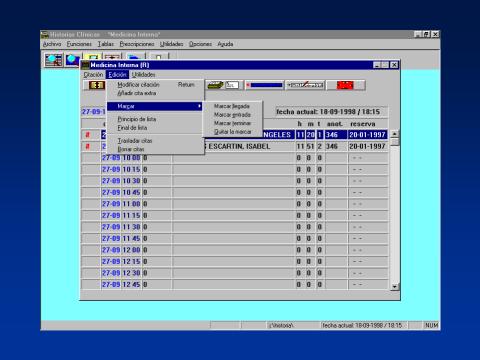Click the blue bar toolbar button
Image resolution: width=480 pixels, height=360 pixels.
click(264, 85)
